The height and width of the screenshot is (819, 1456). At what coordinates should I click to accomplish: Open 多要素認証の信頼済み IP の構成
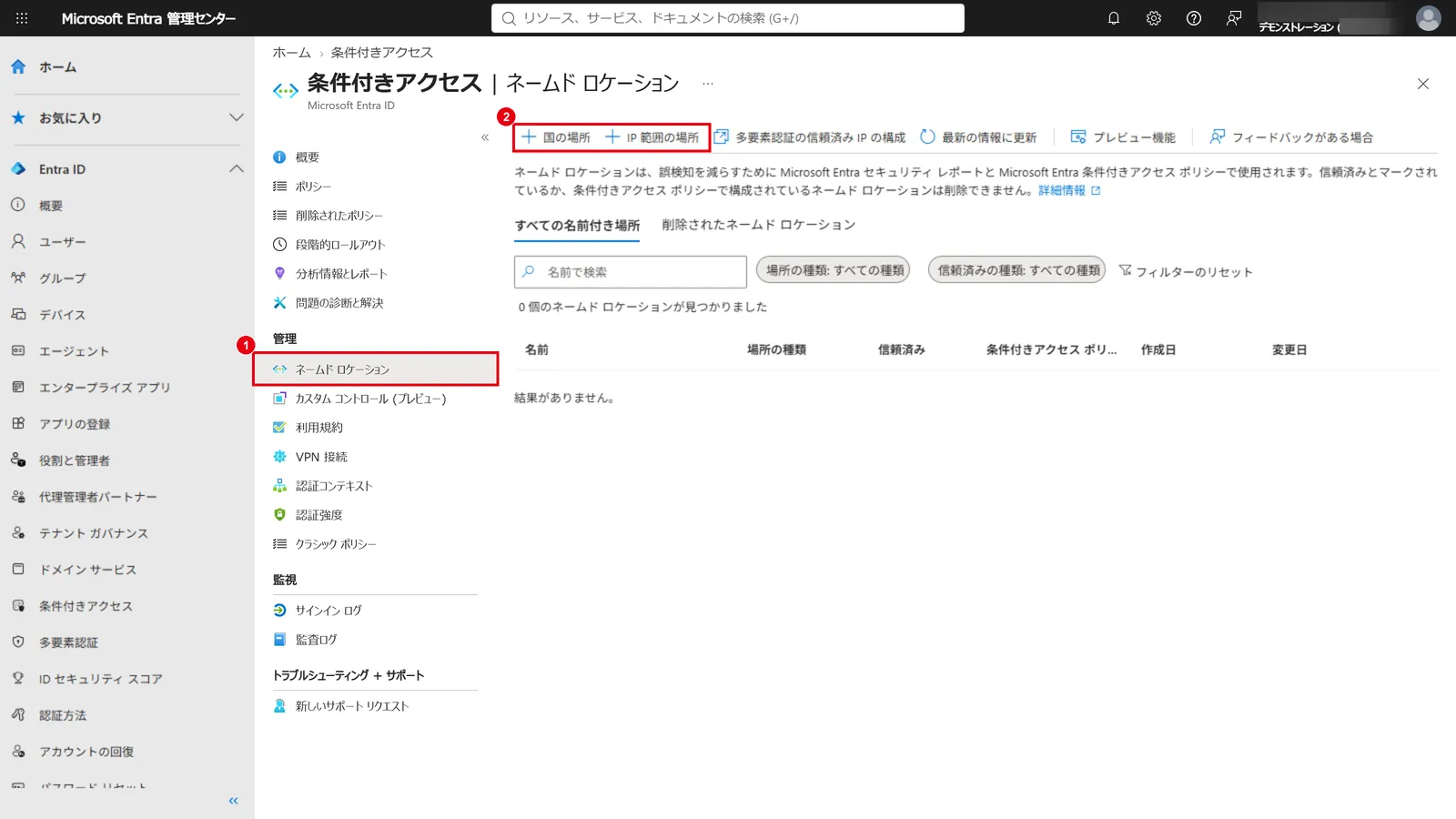810,137
